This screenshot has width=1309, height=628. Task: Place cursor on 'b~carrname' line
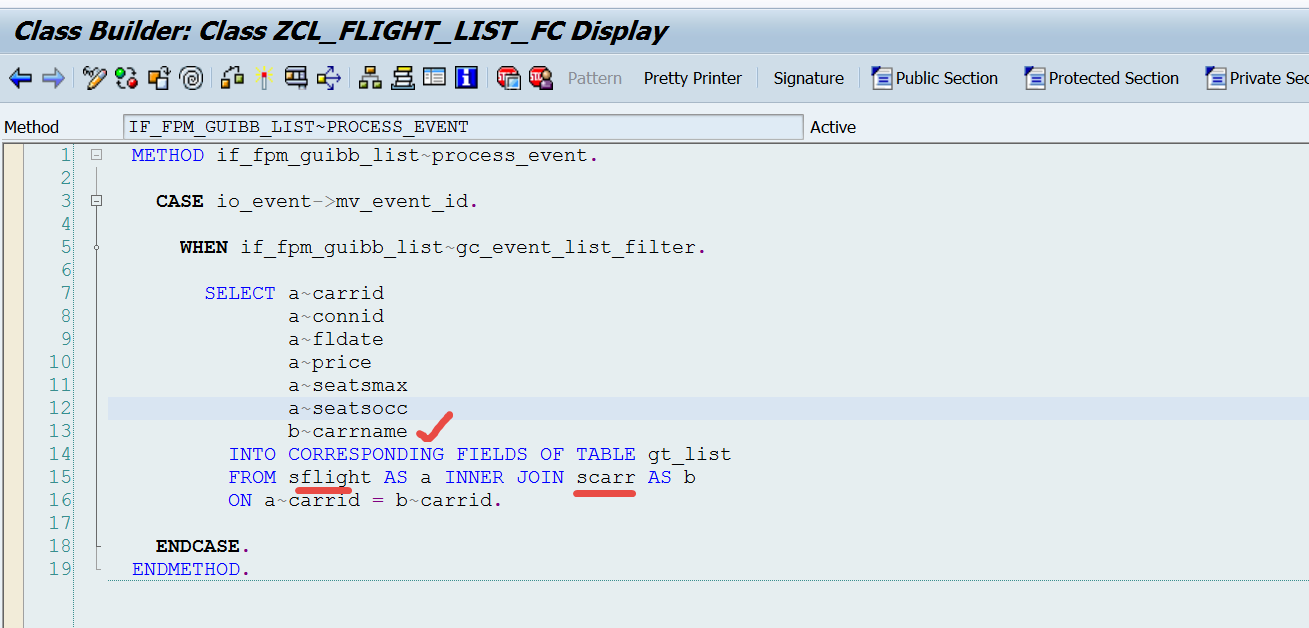coord(348,431)
